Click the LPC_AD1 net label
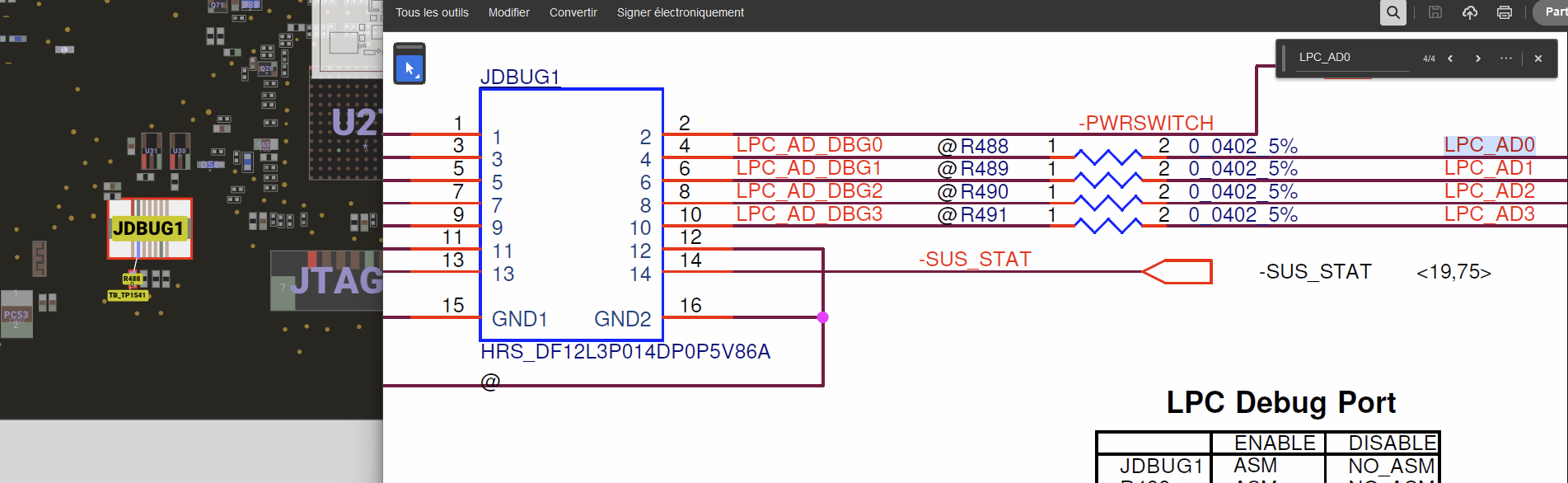The image size is (1568, 483). click(1490, 168)
